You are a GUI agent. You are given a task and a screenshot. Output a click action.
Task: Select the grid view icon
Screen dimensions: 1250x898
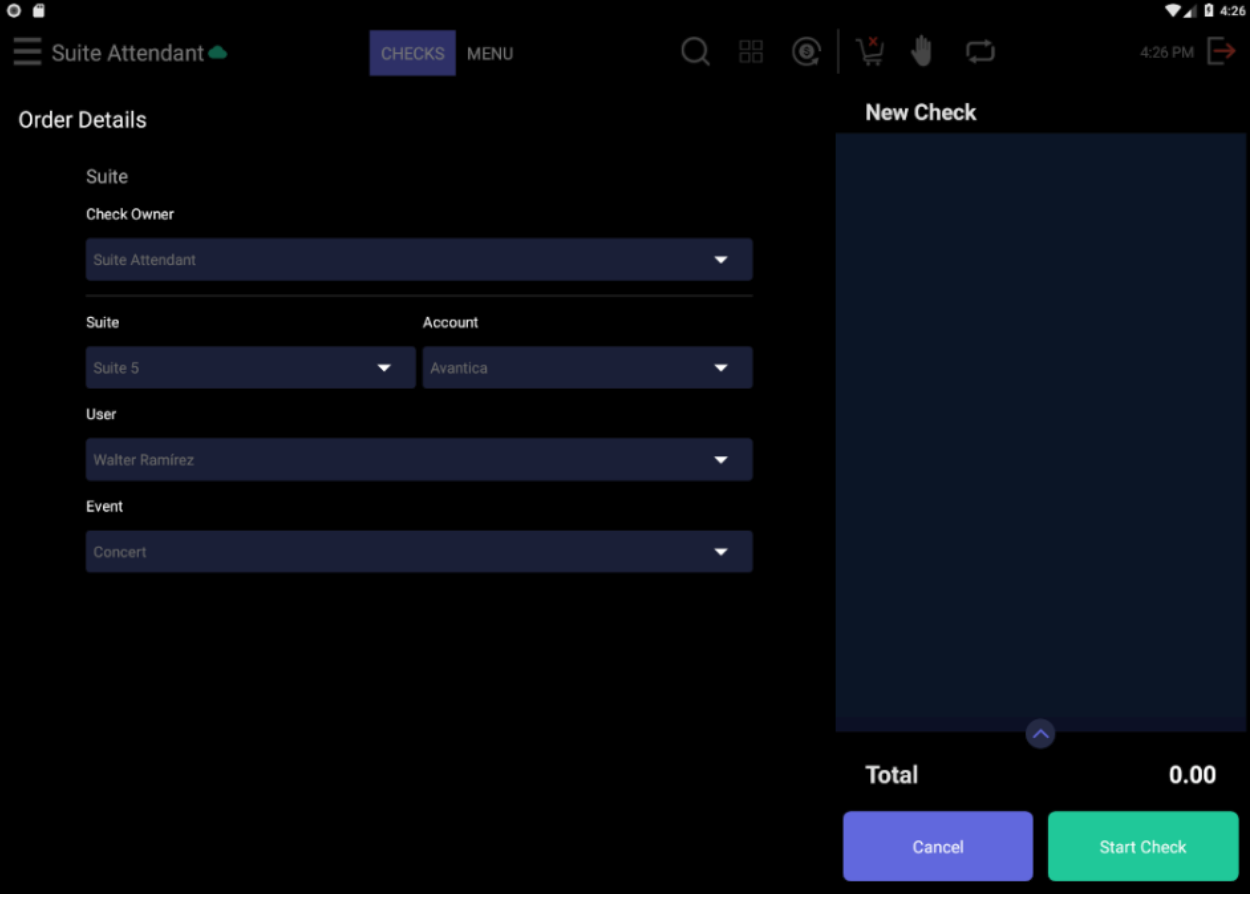(x=751, y=52)
